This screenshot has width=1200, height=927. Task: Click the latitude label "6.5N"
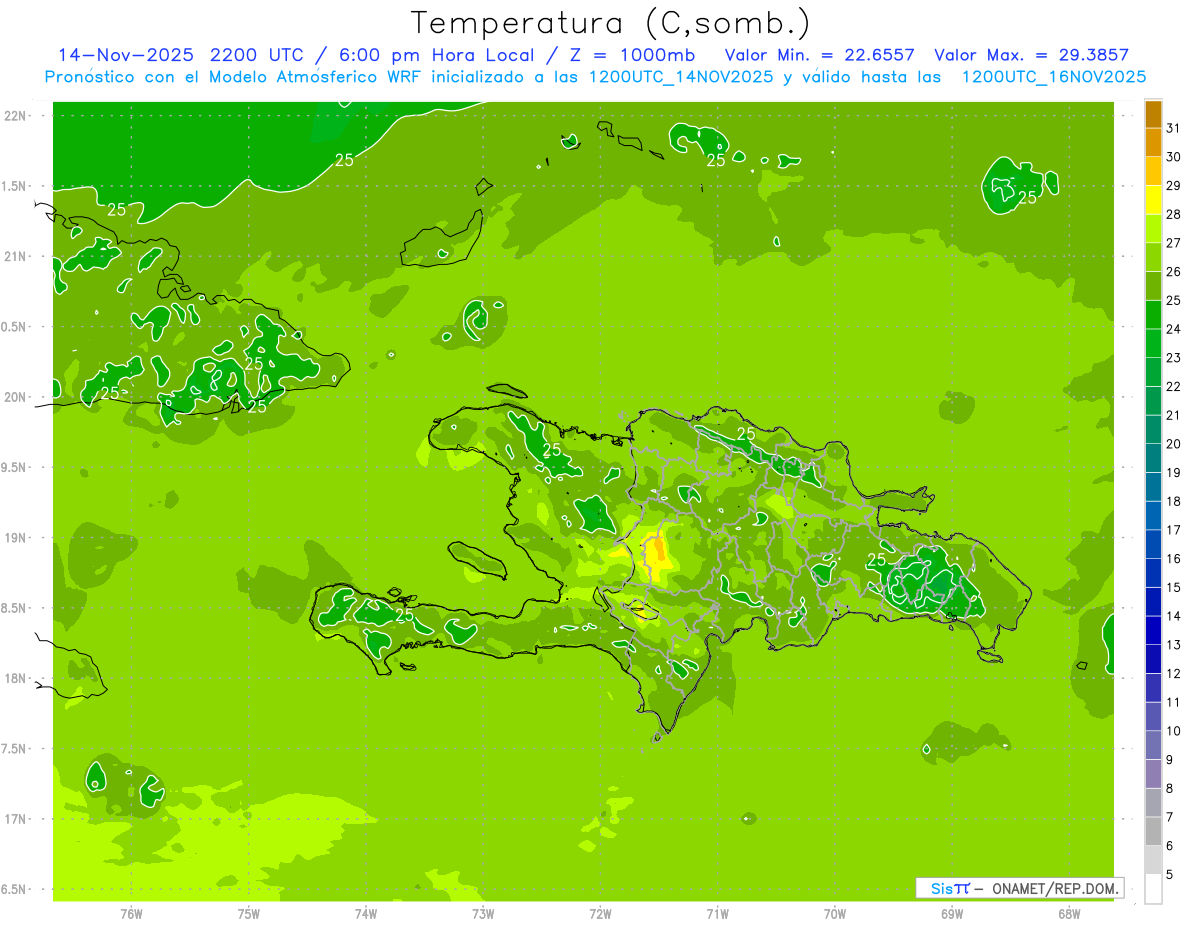click(14, 890)
